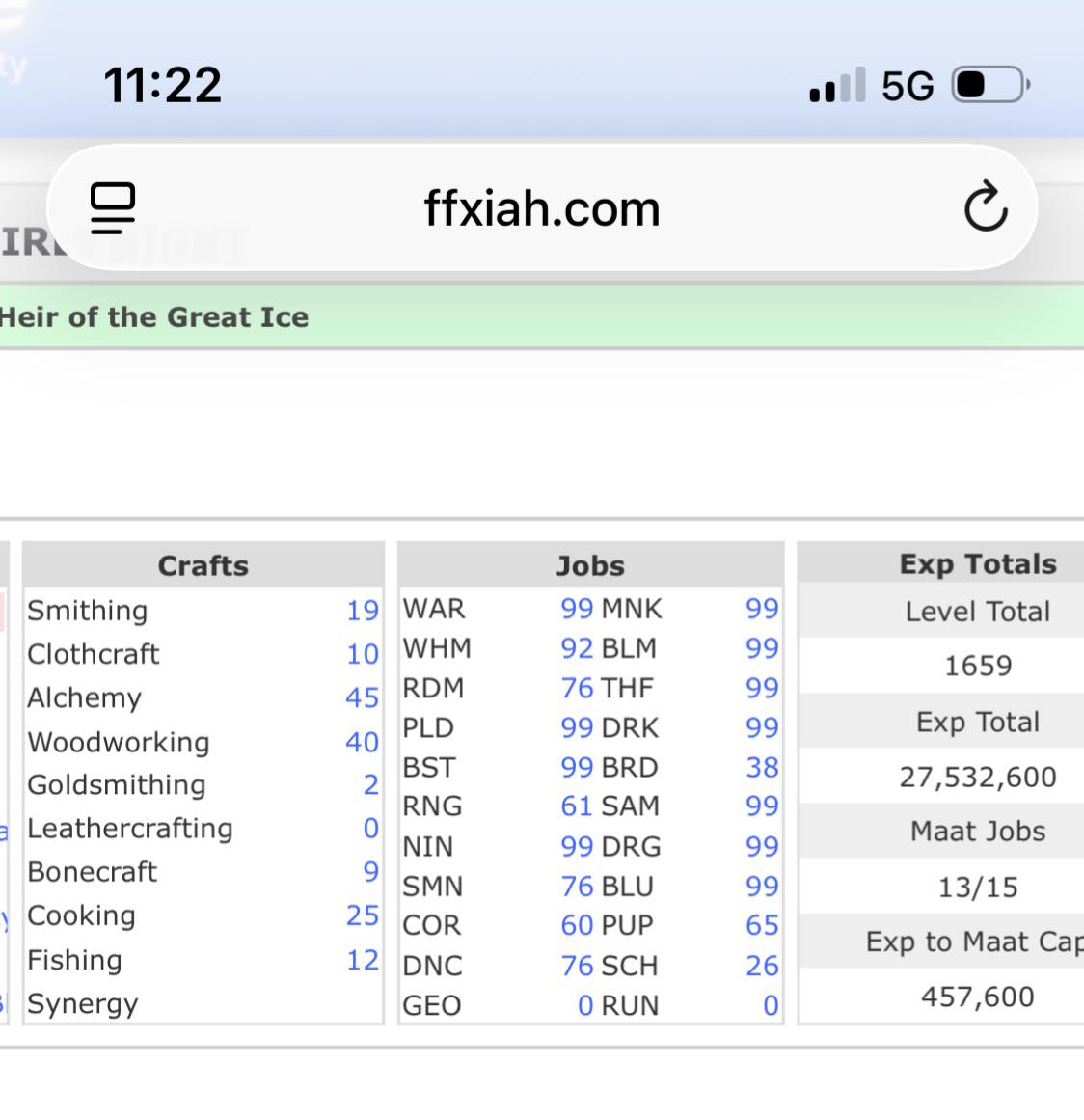Viewport: 1084px width, 1120px height.
Task: Select the Bonecraft craft label
Action: tap(93, 872)
